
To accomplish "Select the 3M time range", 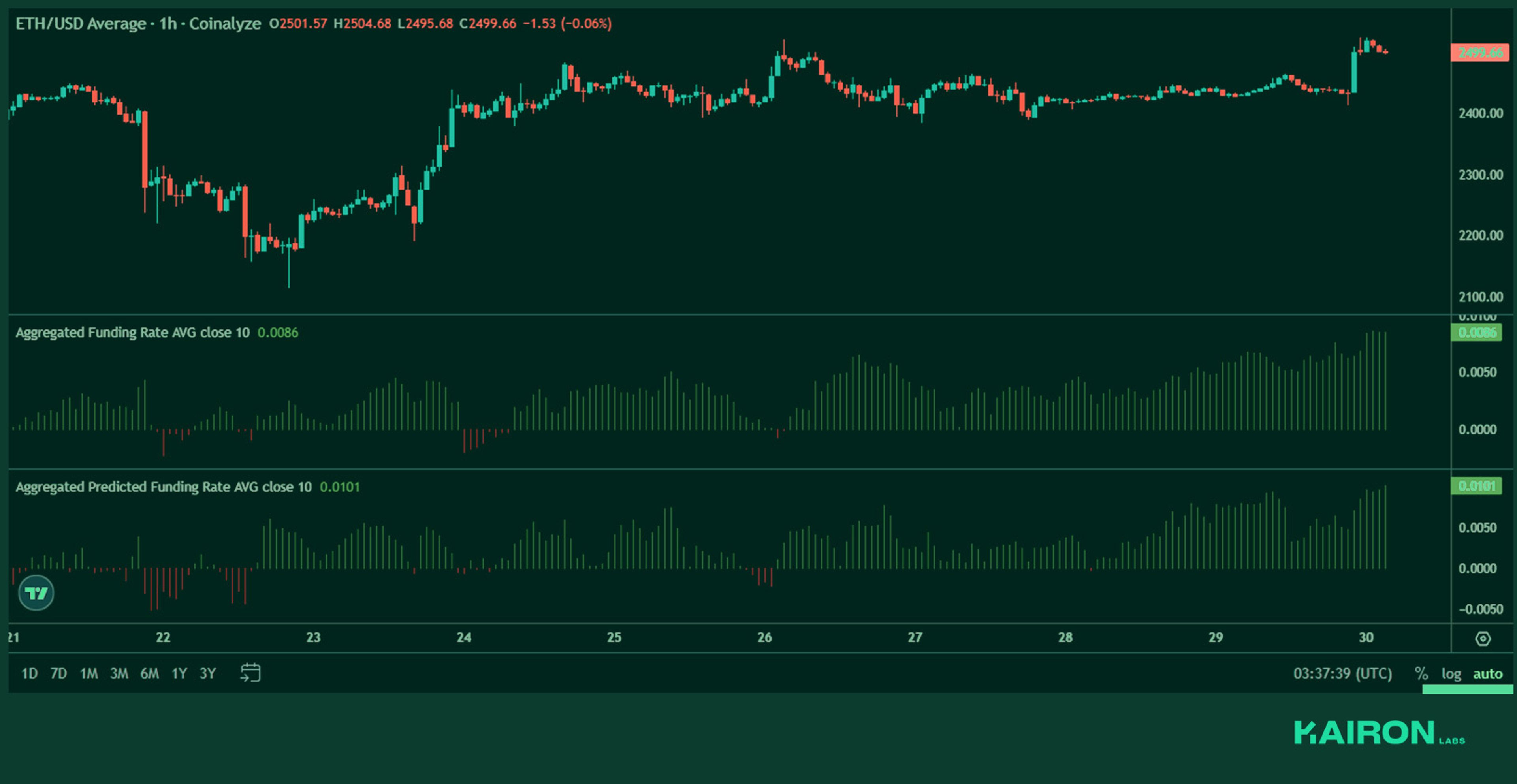I will 119,673.
